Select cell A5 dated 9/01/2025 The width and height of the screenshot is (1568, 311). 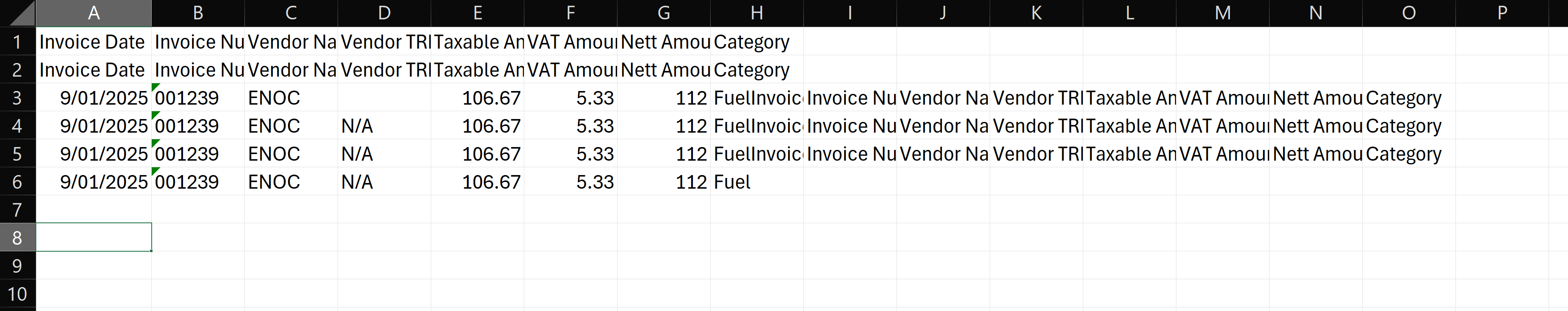(x=94, y=153)
